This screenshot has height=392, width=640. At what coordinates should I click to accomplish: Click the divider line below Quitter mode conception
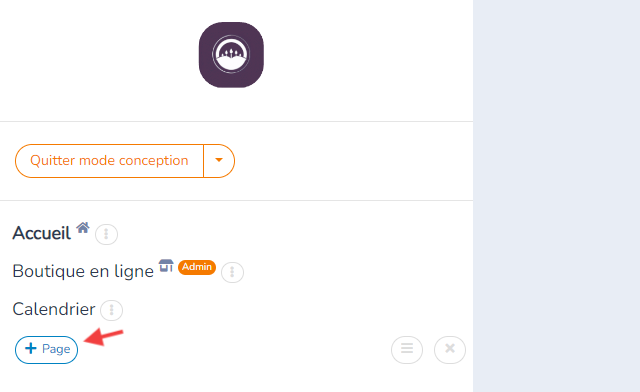(x=236, y=200)
